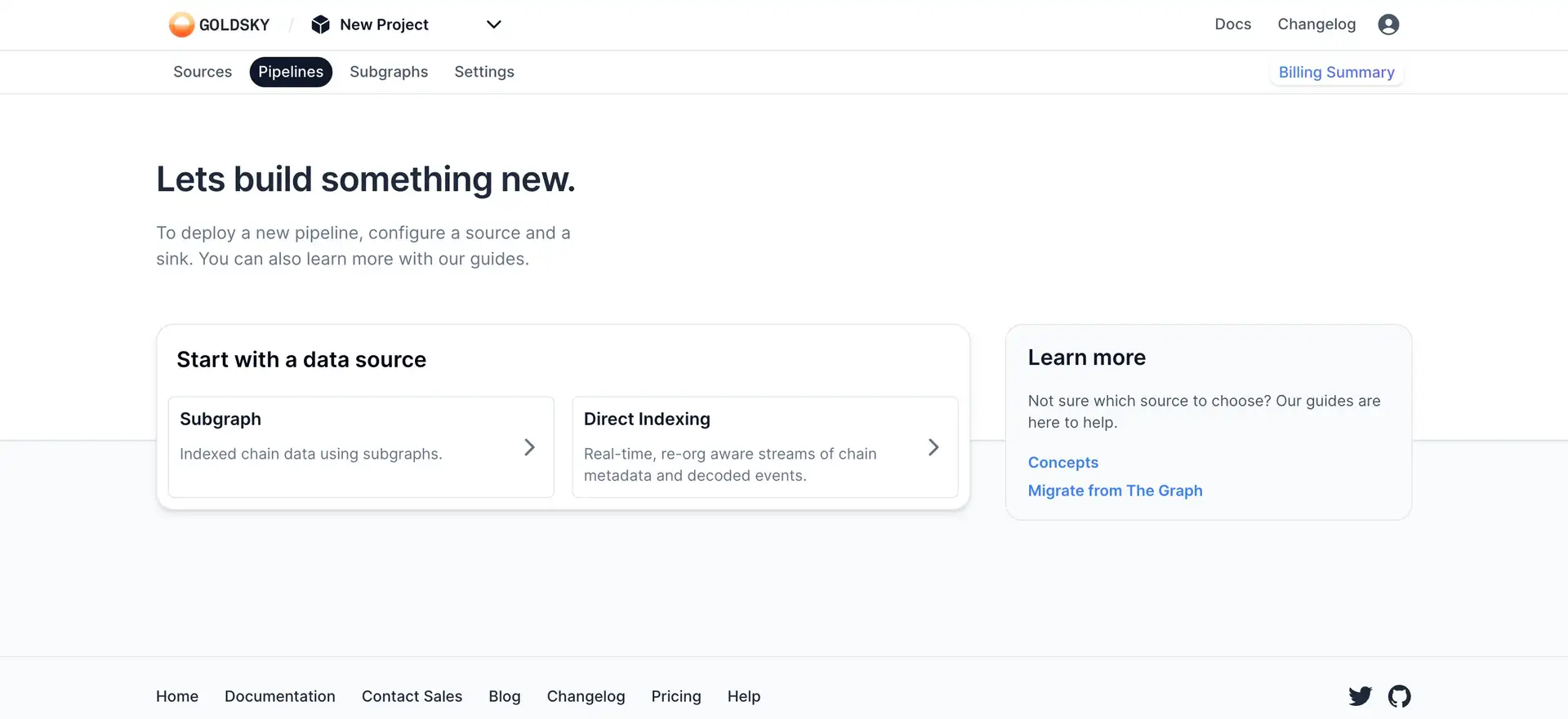Choose the Subgraph data source card
Screen dimensions: 1568x719
click(343, 446)
